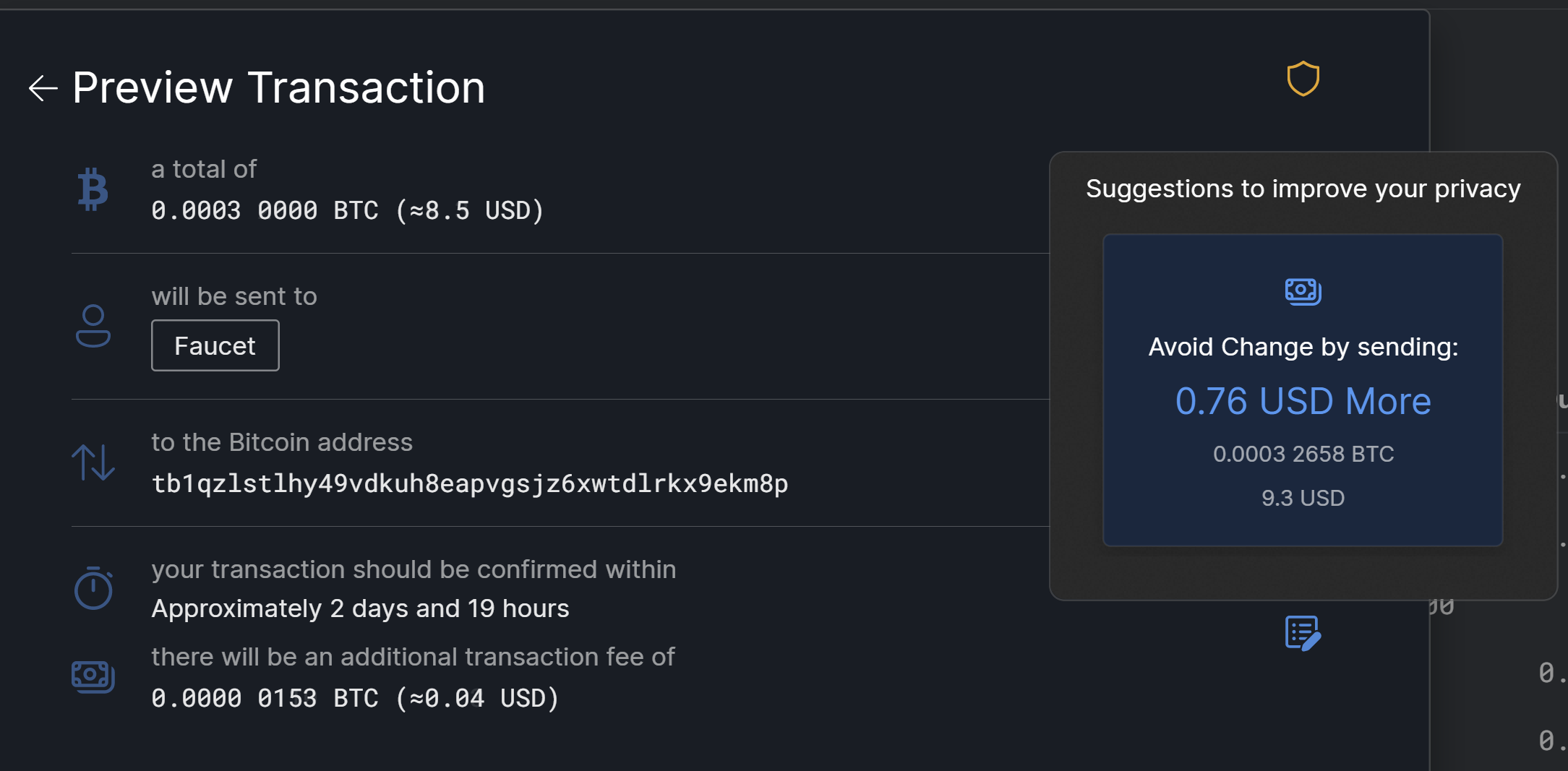Apply the 0.76 USD More suggestion
This screenshot has width=1568, height=771.
1302,401
